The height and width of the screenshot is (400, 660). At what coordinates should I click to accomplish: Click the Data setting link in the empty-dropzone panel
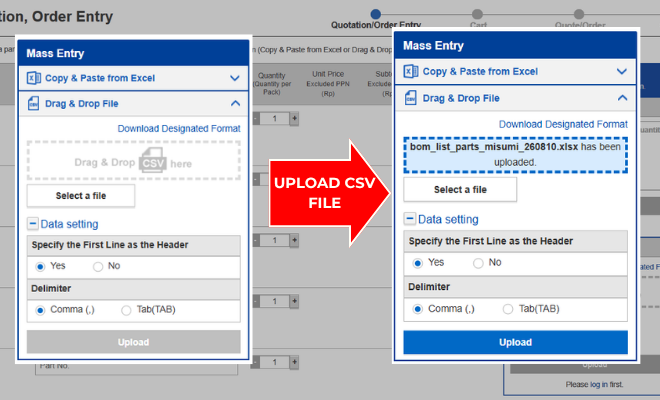(69, 224)
